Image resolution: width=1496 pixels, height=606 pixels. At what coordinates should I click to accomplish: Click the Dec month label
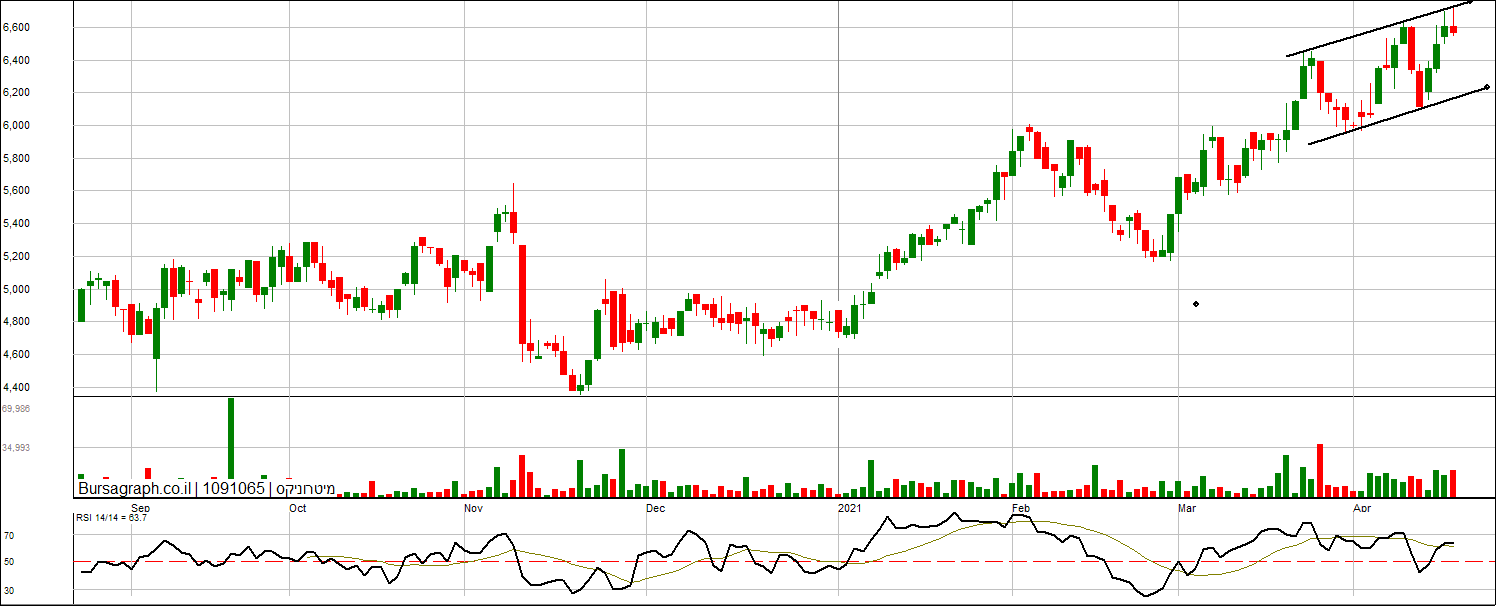pos(655,509)
